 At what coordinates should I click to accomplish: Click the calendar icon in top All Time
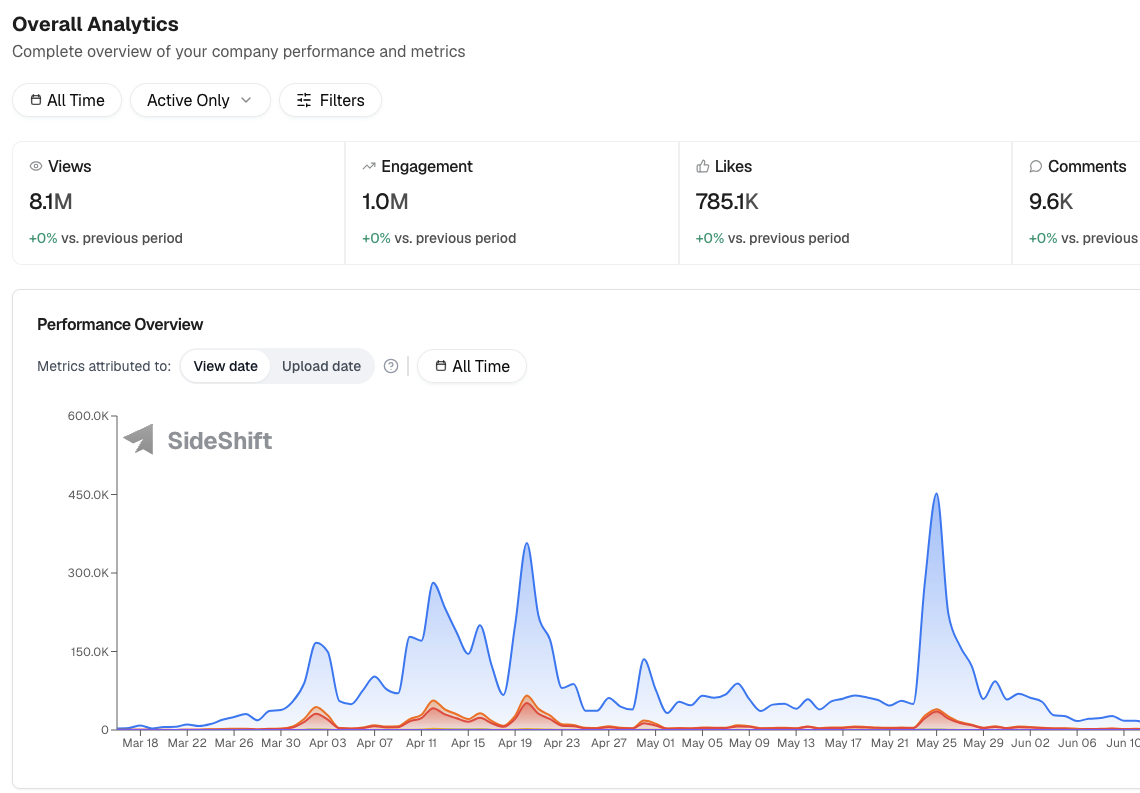(x=36, y=100)
